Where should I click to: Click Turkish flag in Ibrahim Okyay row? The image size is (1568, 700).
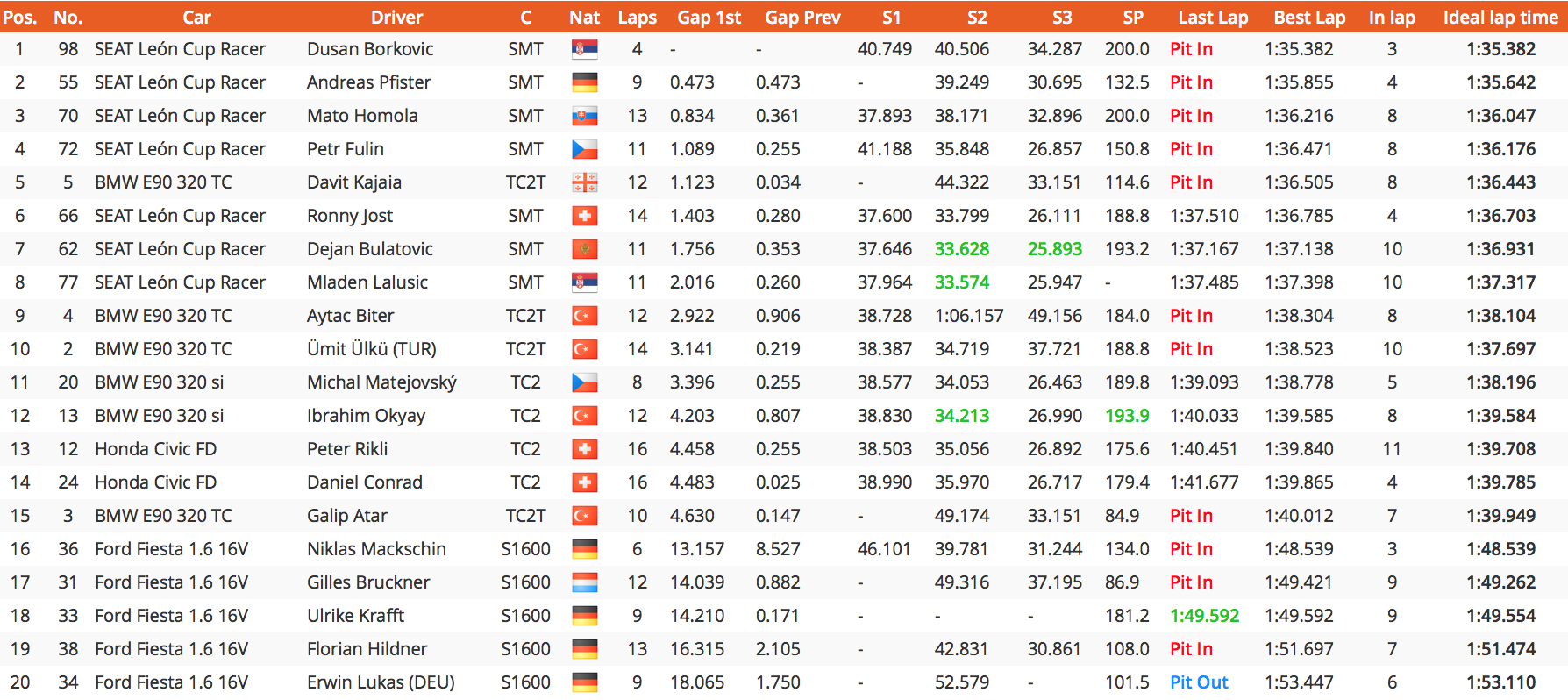pos(584,416)
